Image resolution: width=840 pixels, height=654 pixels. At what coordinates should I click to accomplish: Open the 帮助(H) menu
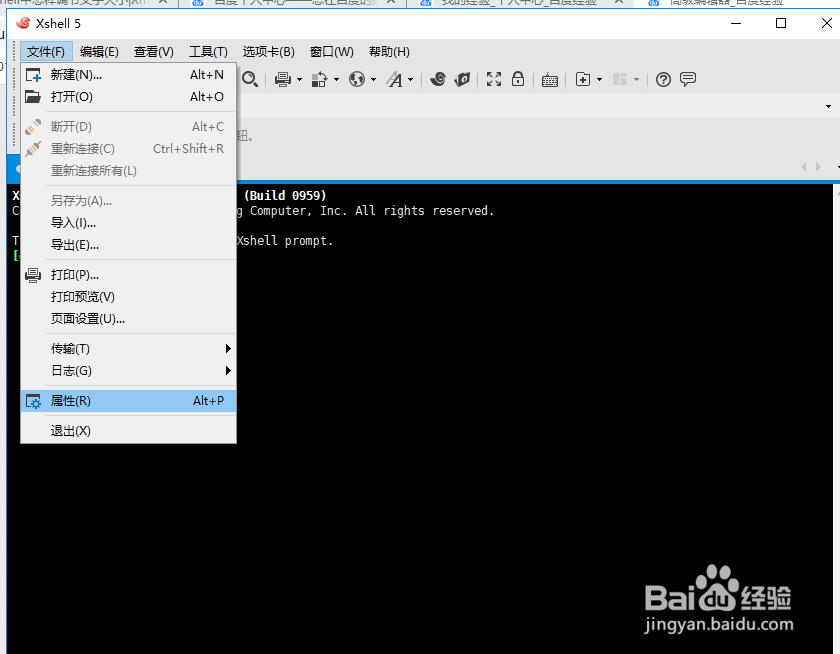point(389,52)
